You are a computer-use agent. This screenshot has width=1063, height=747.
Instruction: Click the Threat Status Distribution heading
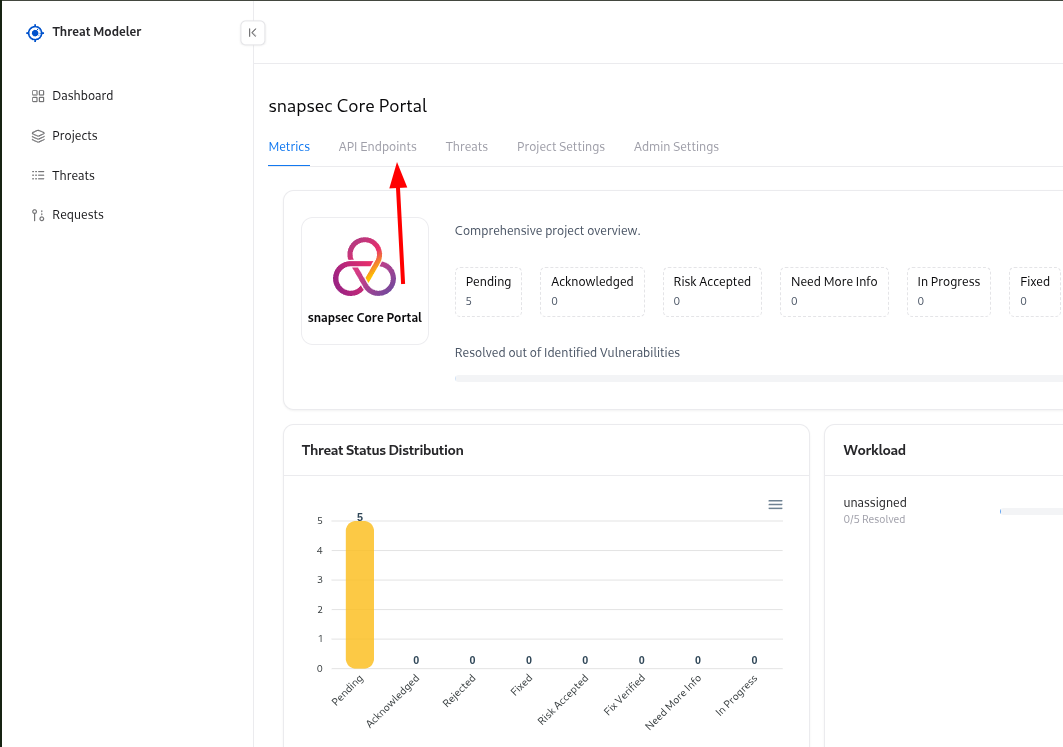[382, 450]
